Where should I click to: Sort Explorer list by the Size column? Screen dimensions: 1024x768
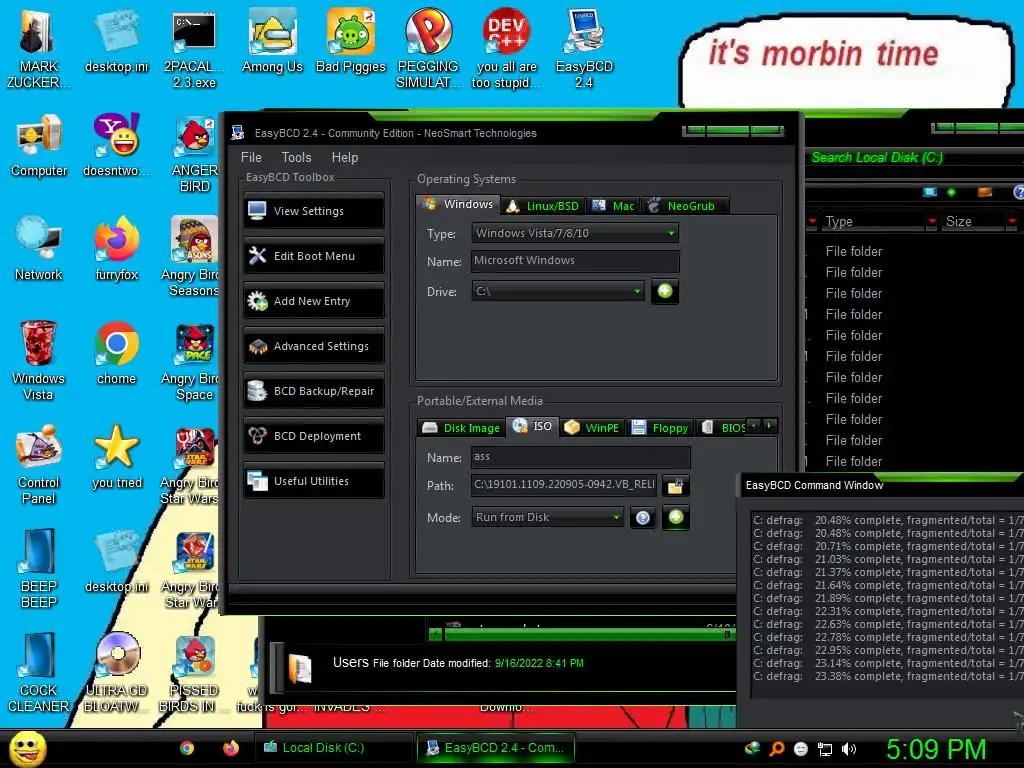pos(975,221)
